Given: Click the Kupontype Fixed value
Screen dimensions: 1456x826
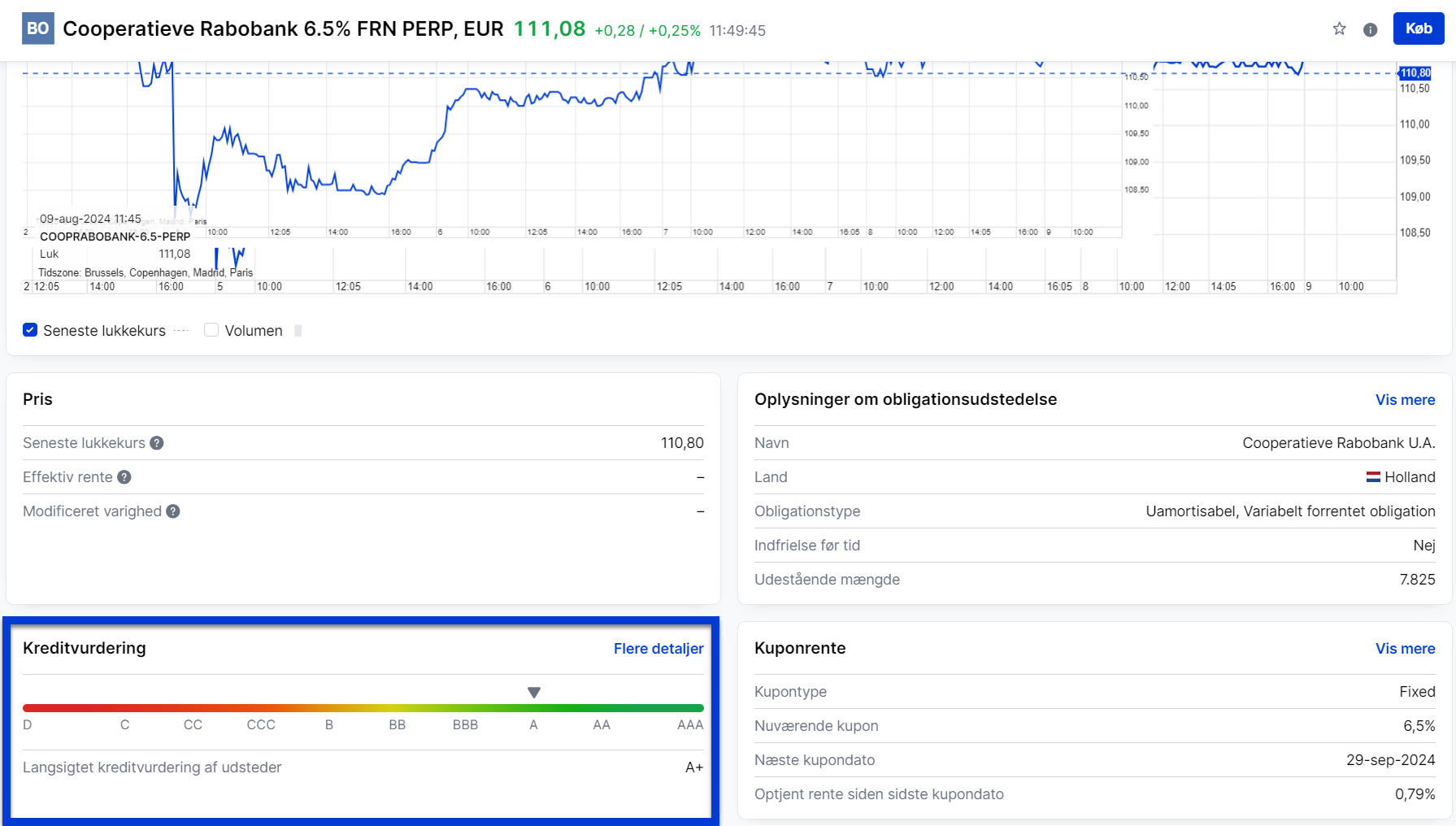Looking at the screenshot, I should 1417,692.
